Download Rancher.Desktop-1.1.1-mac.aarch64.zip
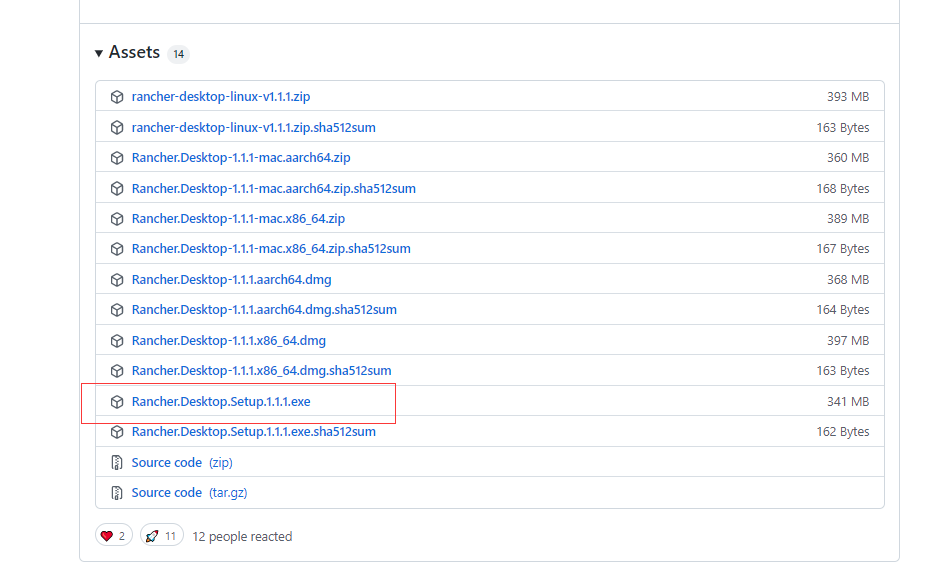 point(241,158)
